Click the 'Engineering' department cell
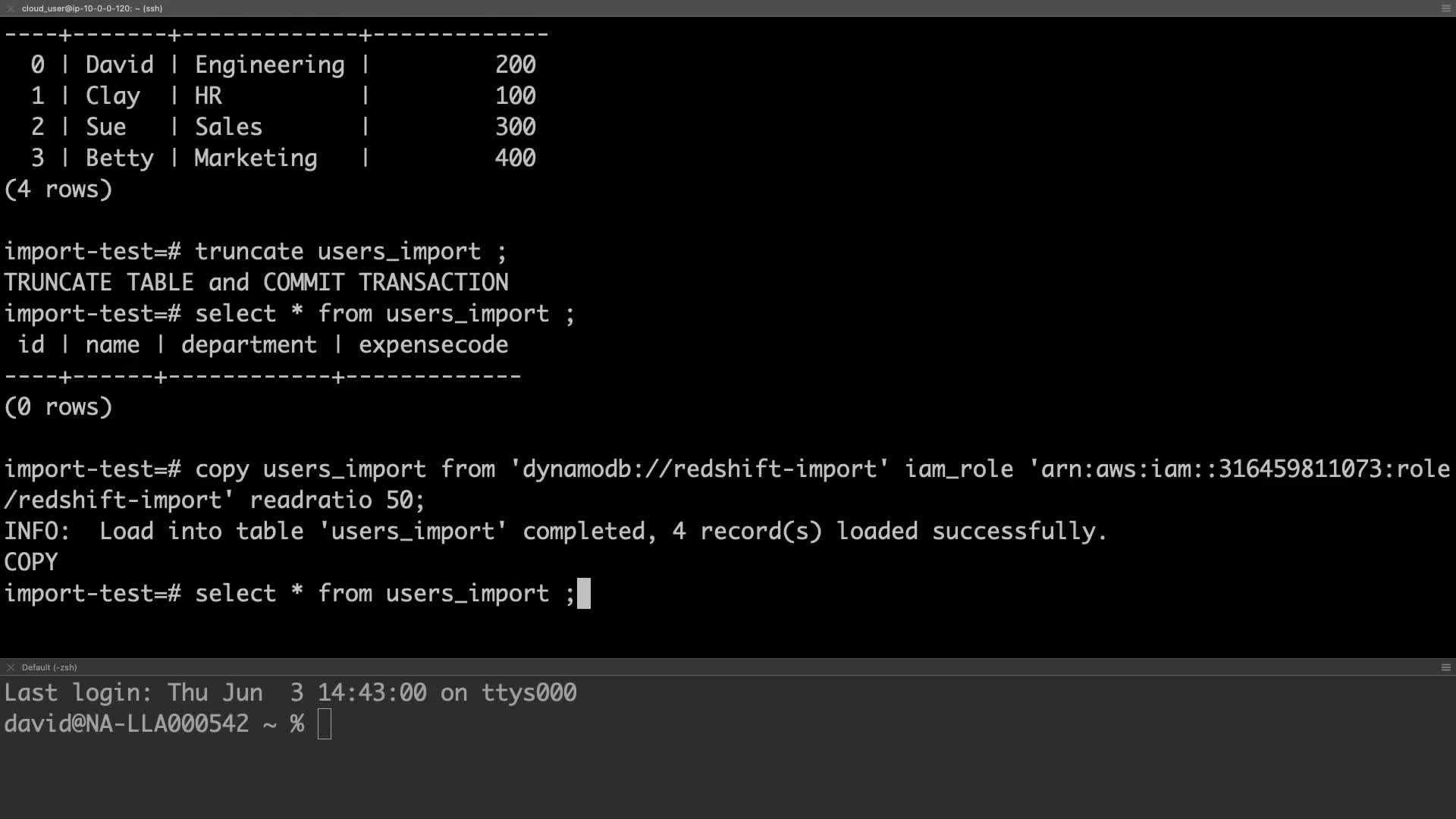The image size is (1456, 819). [x=269, y=65]
